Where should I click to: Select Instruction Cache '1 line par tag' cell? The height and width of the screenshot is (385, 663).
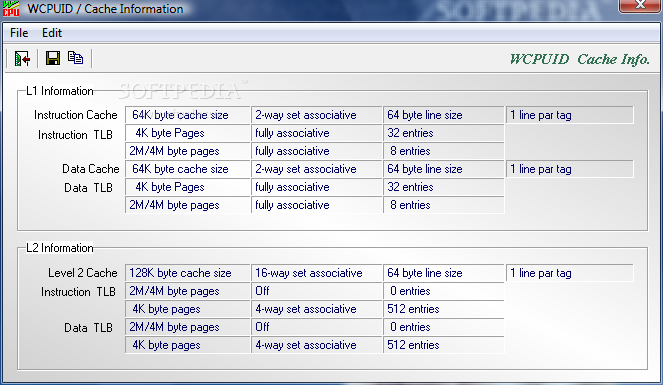tap(570, 115)
